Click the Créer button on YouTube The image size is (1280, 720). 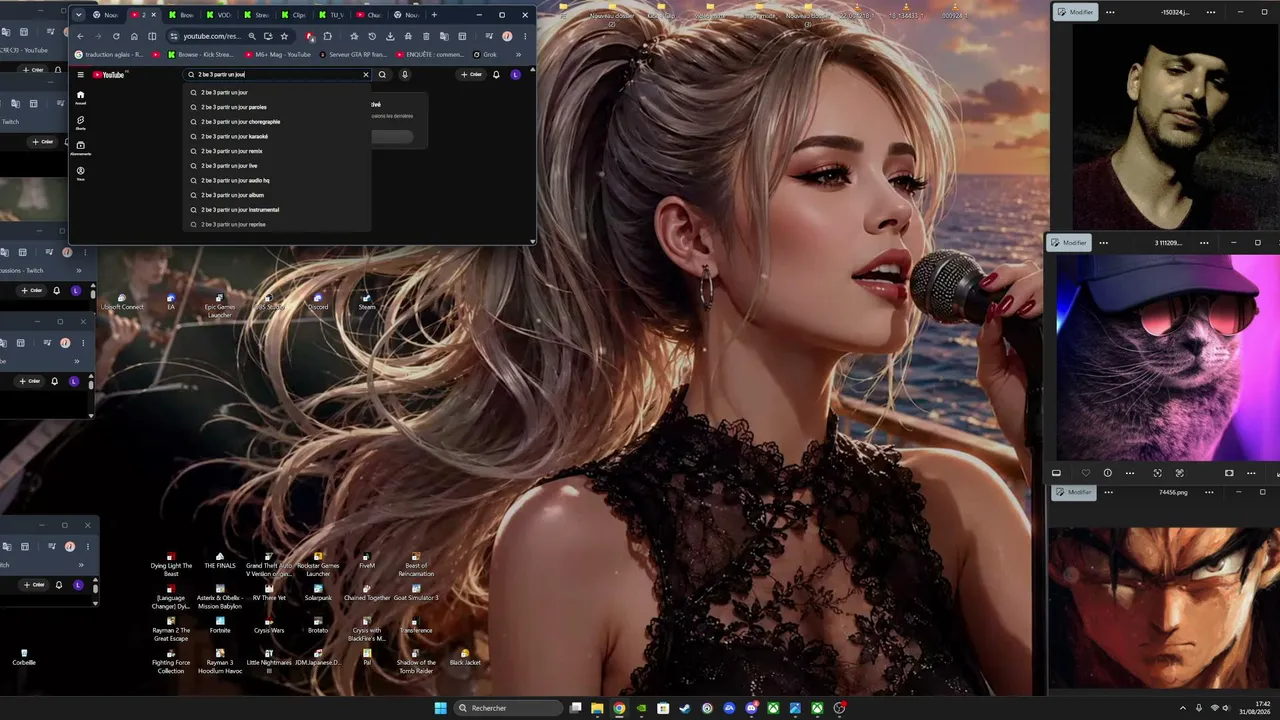(x=471, y=75)
